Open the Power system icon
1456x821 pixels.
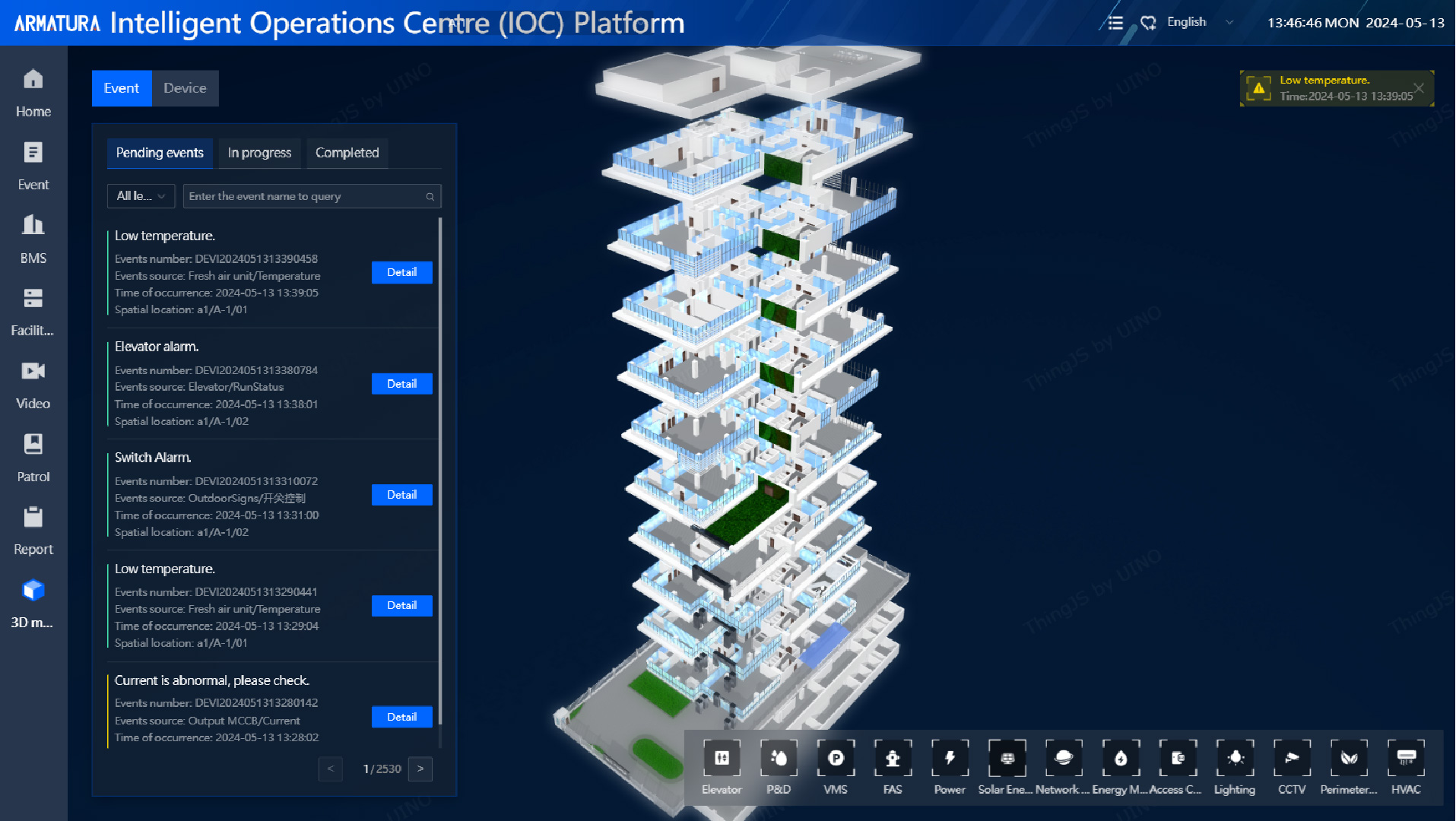(x=950, y=759)
